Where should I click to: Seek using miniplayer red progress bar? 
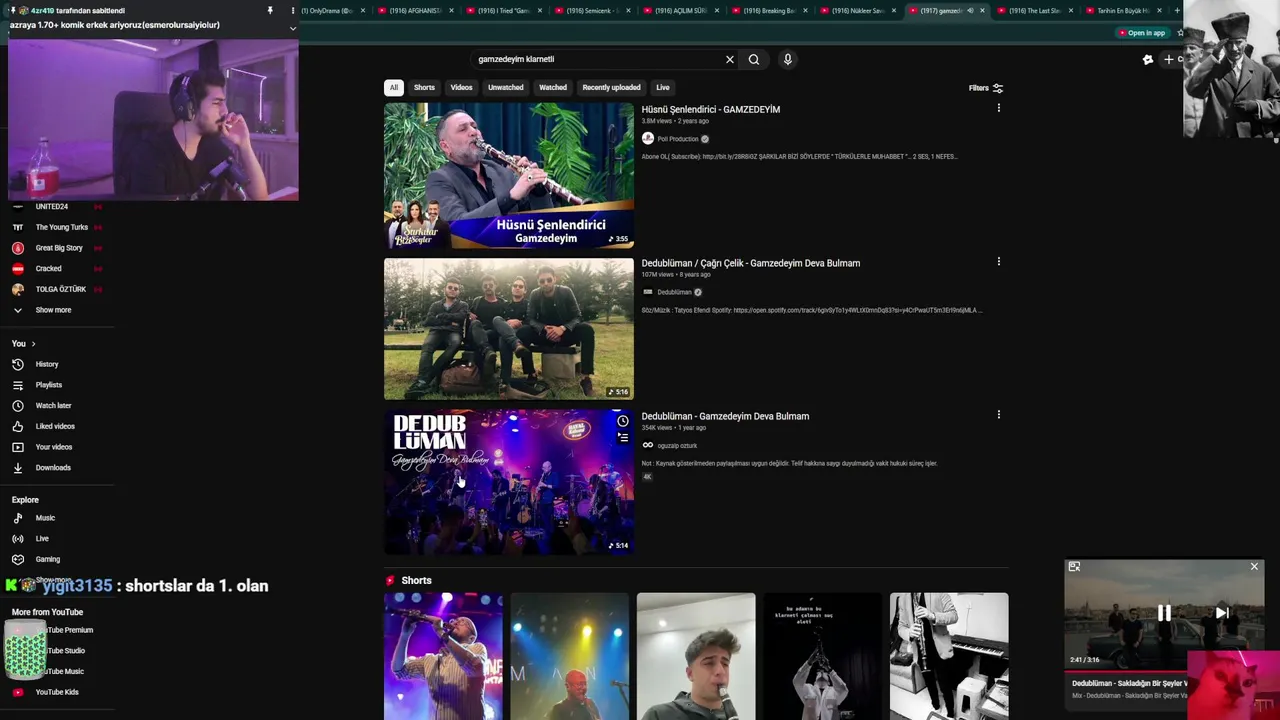tap(1125, 672)
